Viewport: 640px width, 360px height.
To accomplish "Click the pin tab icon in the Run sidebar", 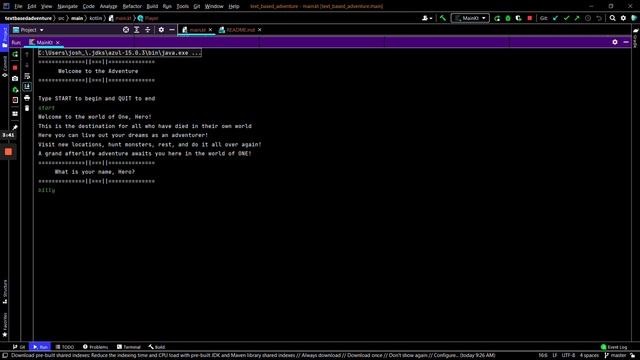I will point(15,127).
